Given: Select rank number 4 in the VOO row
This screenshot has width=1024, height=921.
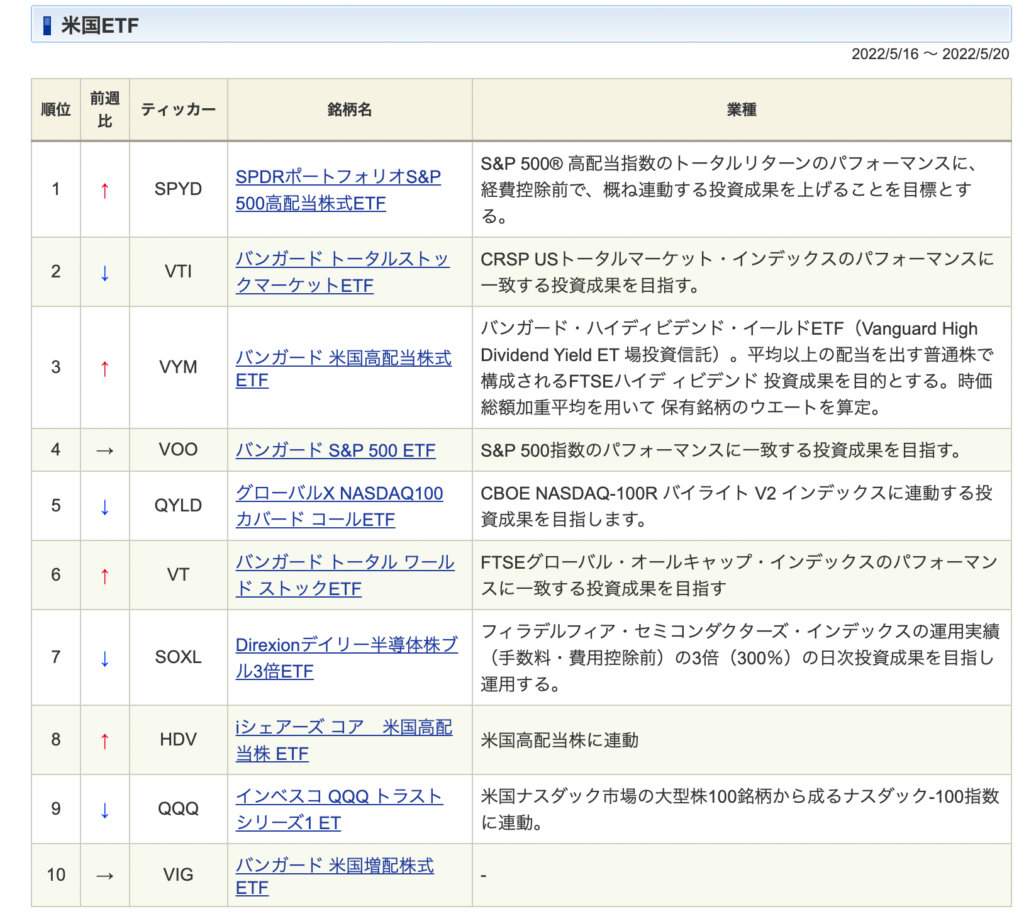Looking at the screenshot, I should click(56, 449).
